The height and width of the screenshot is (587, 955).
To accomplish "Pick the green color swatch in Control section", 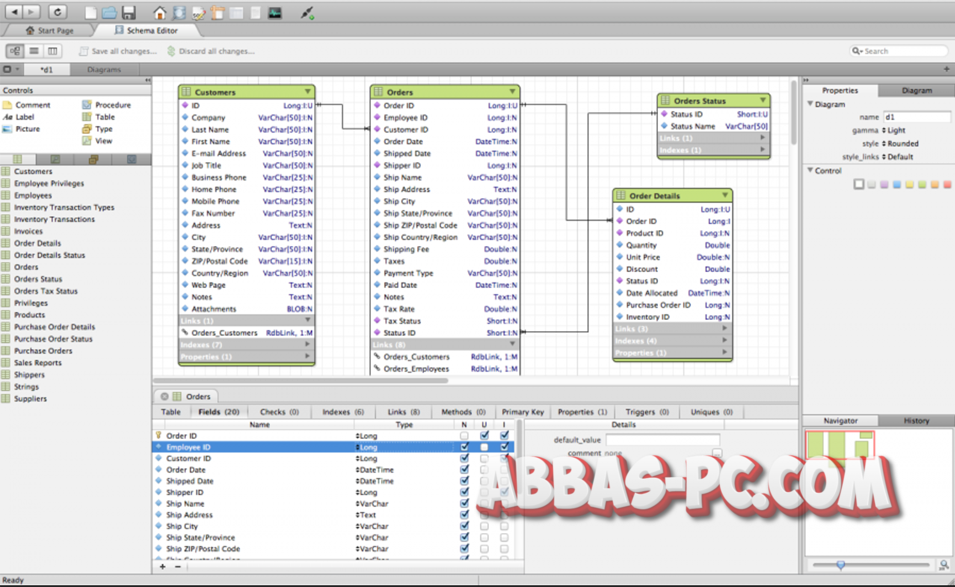I will tap(922, 183).
